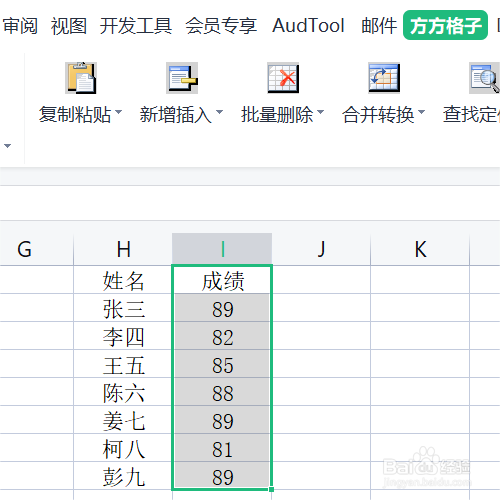Switch to the AudTool tab

pyautogui.click(x=308, y=26)
